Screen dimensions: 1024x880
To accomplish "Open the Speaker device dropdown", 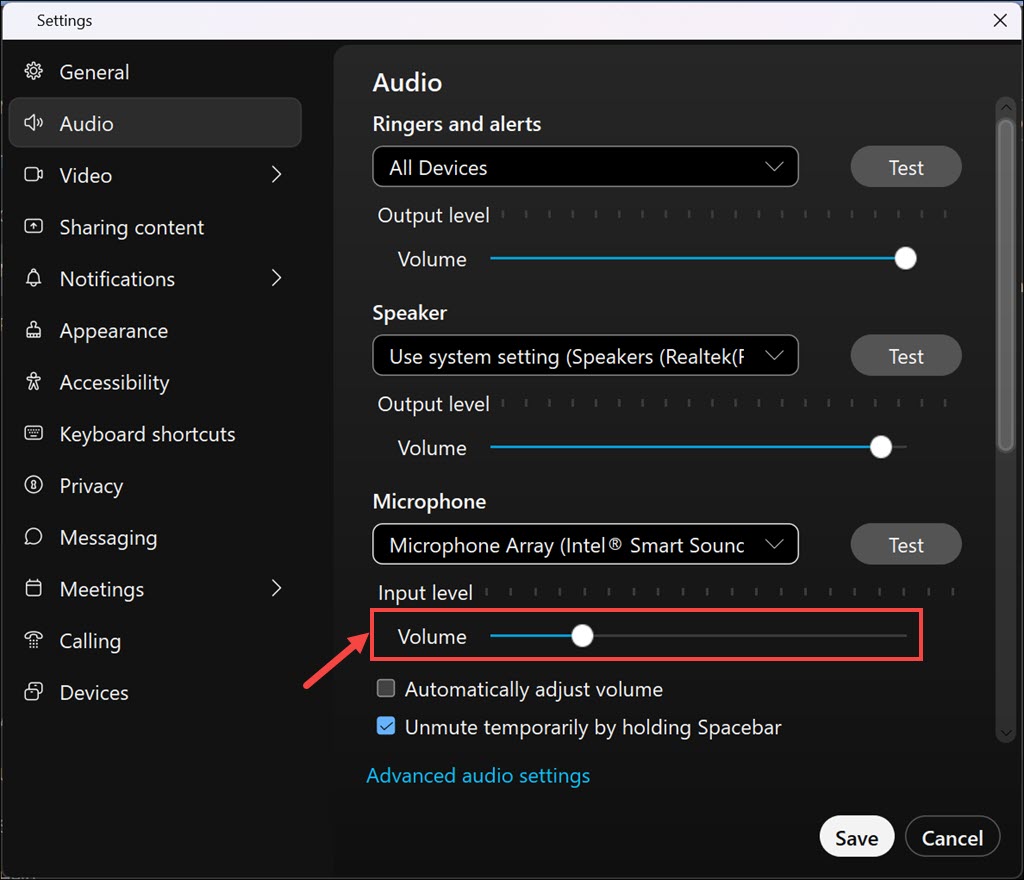I will click(585, 356).
